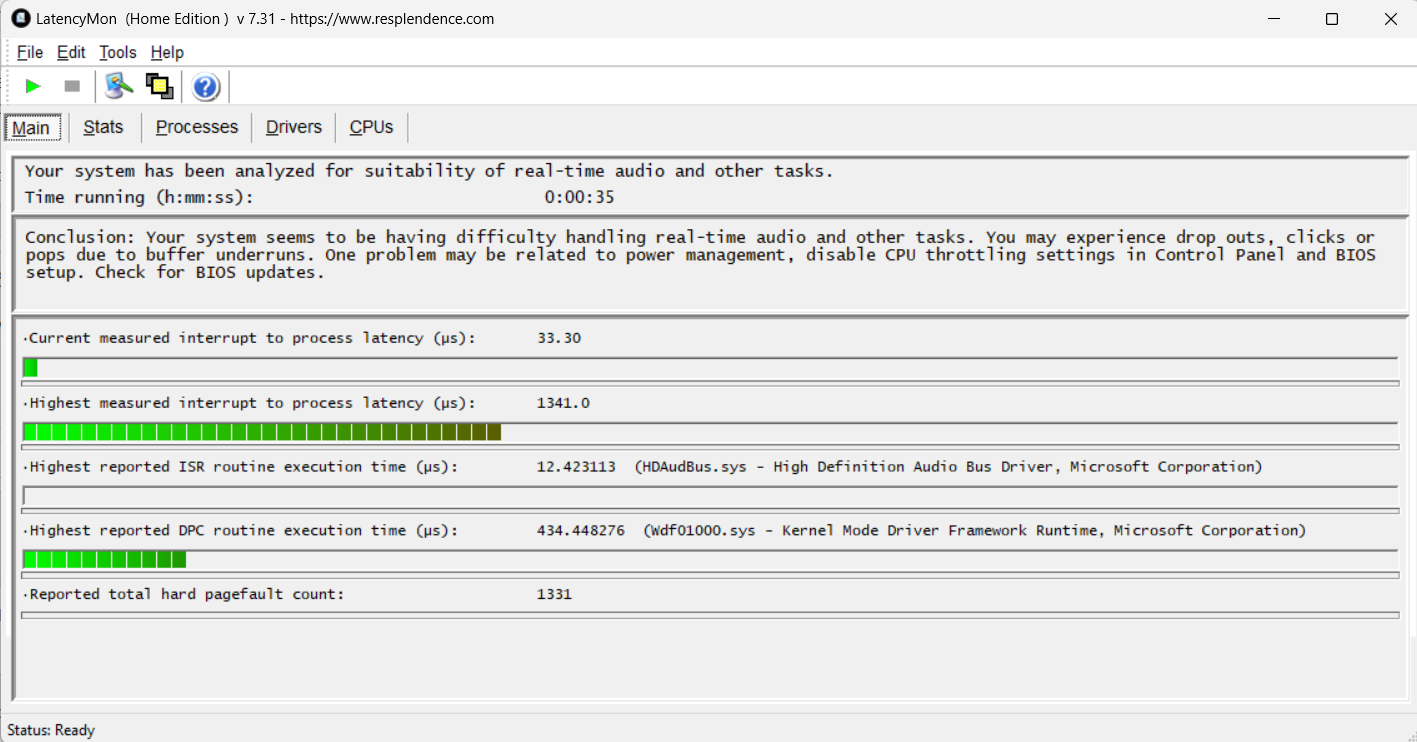Minimize the LatencyMon window

tap(1274, 19)
